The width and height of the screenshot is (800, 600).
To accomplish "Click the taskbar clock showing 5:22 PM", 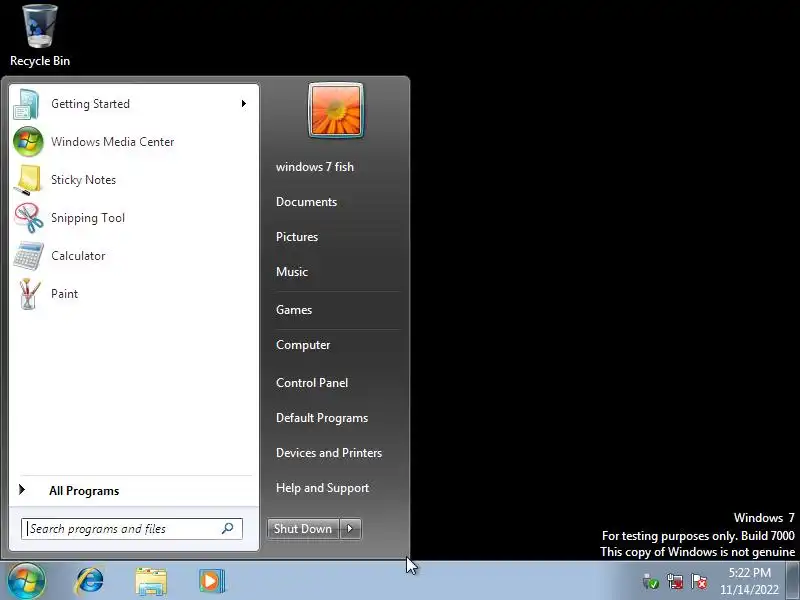I will 749,581.
